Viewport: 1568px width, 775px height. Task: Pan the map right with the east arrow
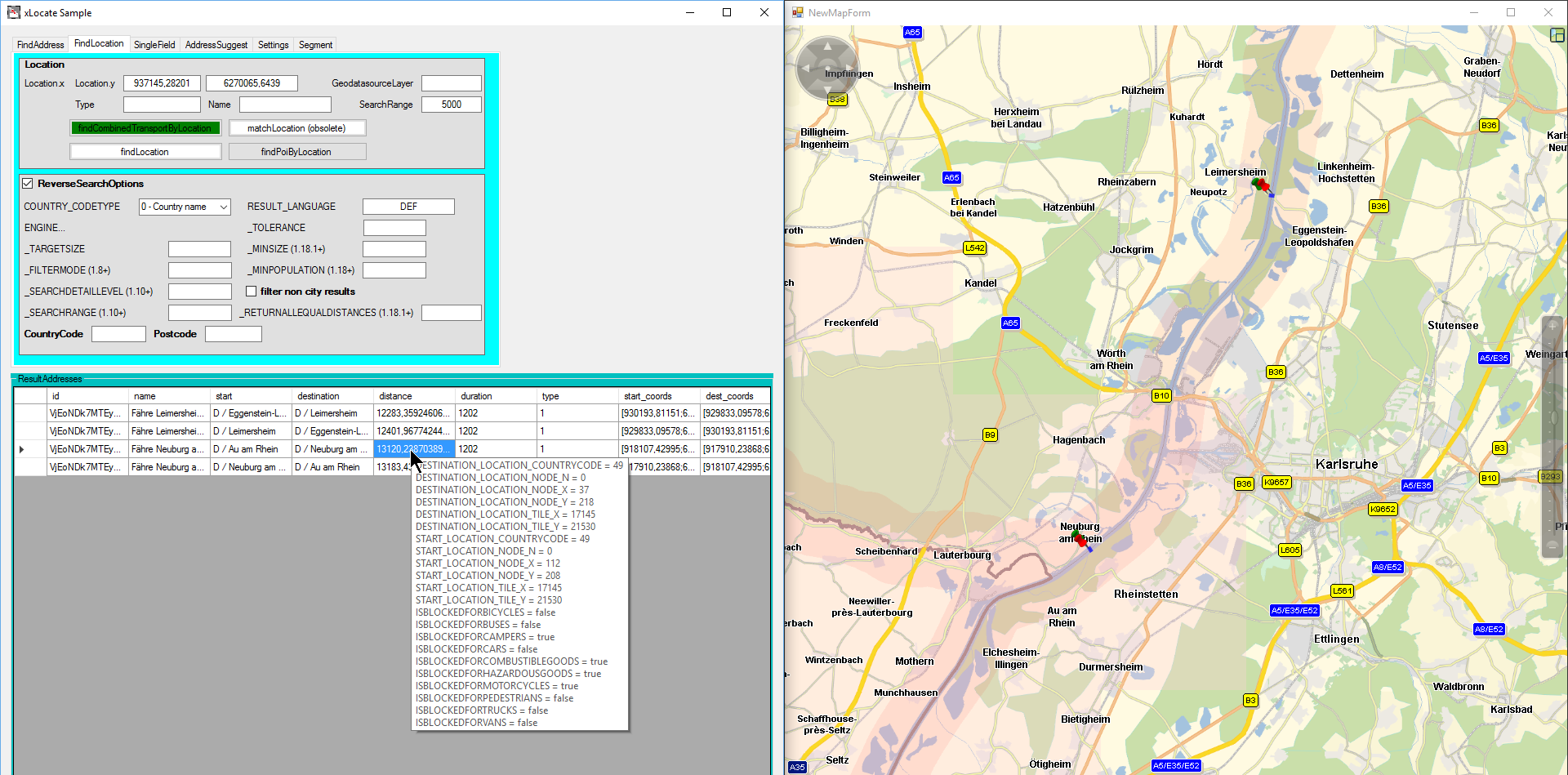click(849, 69)
